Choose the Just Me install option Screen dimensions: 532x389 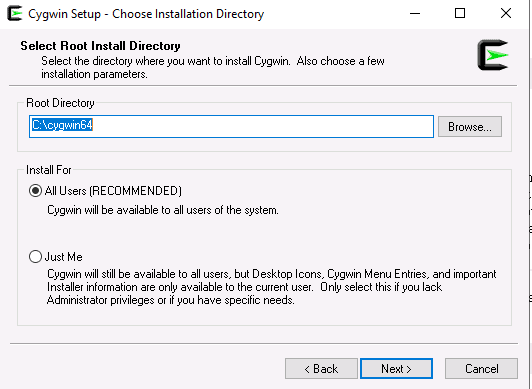(35, 257)
